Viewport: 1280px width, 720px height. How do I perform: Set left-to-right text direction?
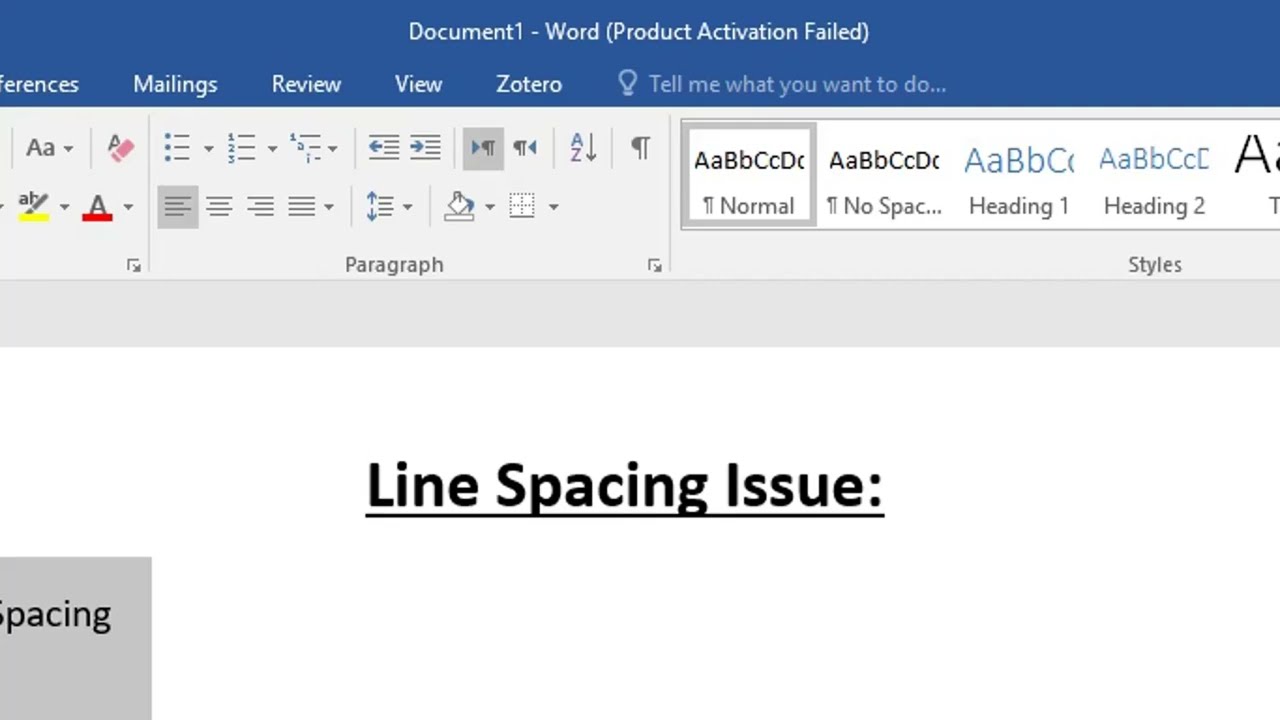(483, 148)
